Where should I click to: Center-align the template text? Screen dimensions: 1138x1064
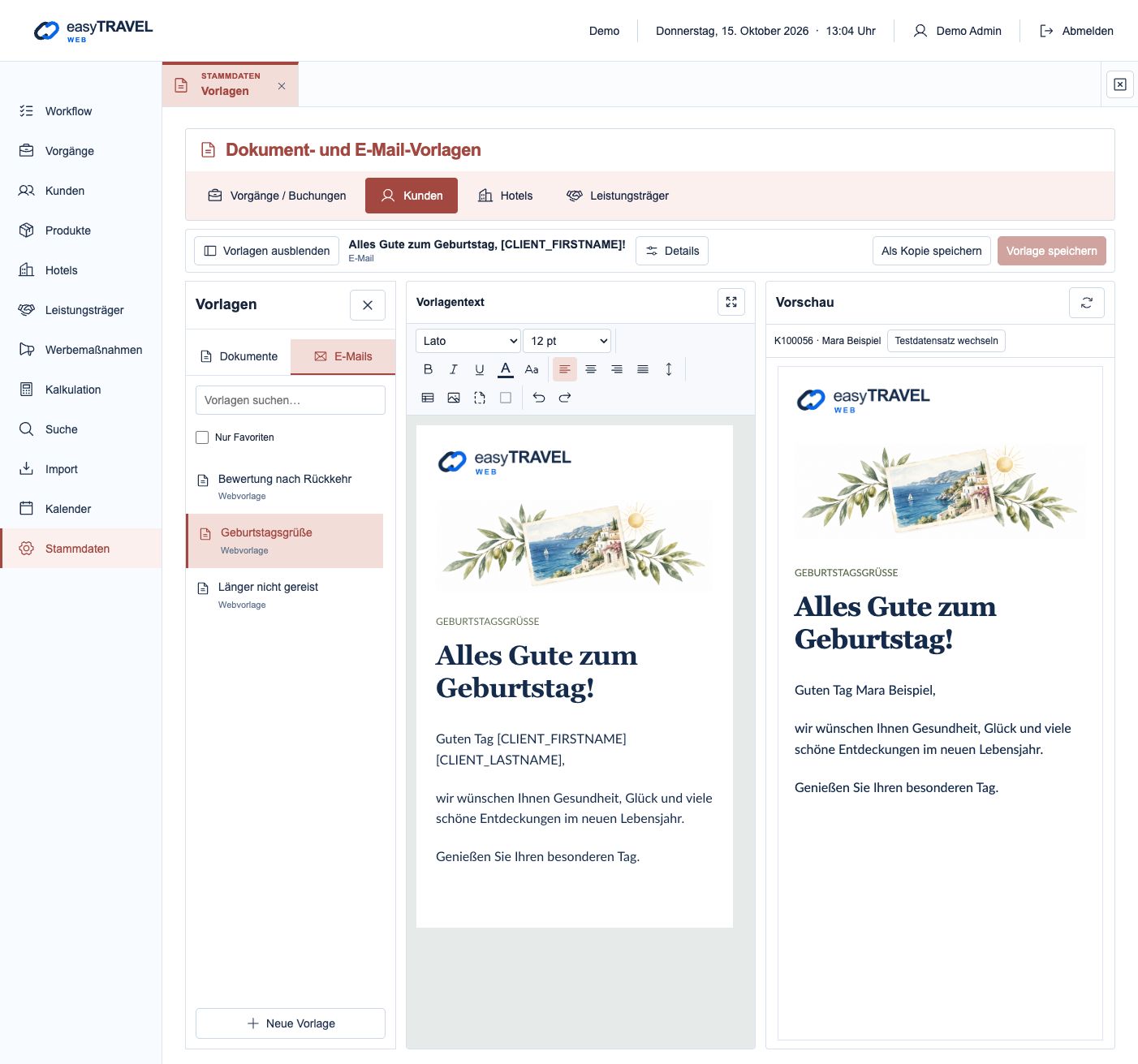point(591,369)
